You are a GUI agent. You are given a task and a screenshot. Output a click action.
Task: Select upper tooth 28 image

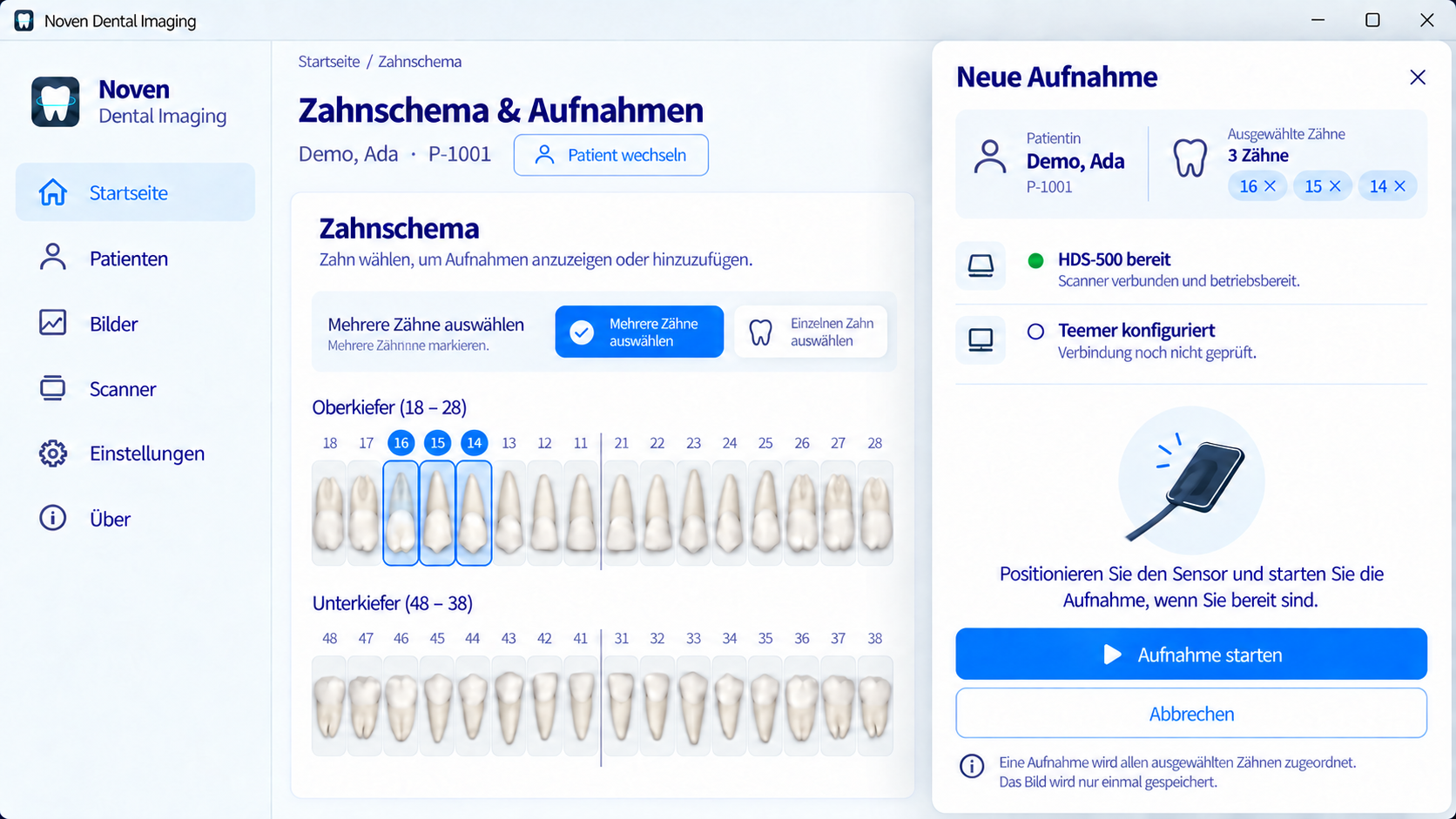coord(875,514)
